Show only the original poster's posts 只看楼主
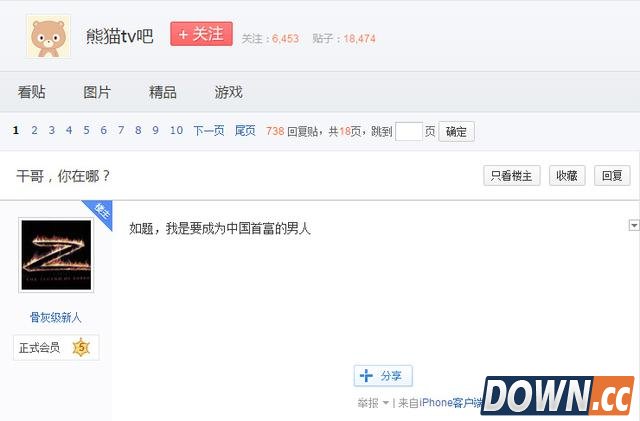This screenshot has width=640, height=421. point(512,176)
